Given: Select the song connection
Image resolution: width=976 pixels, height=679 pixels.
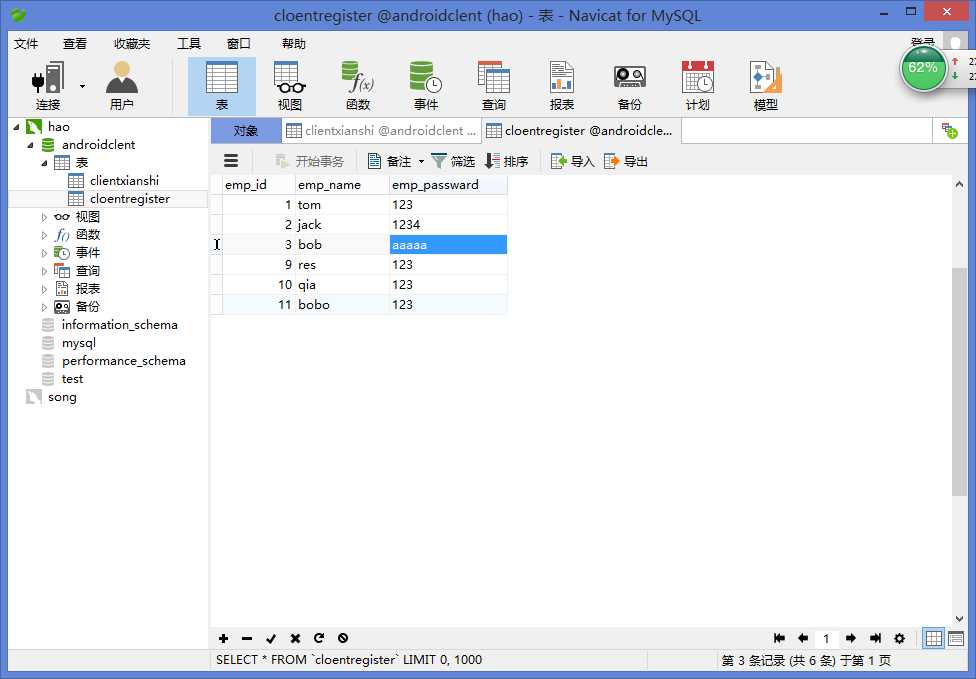Looking at the screenshot, I should (62, 397).
